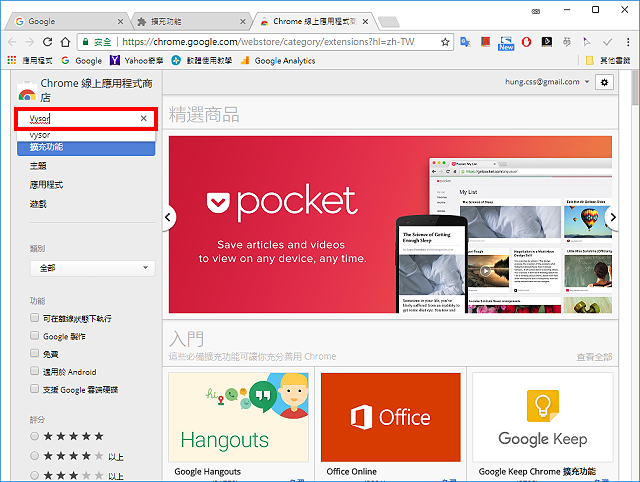Close the Google tab
This screenshot has height=482, width=640.
120,21
